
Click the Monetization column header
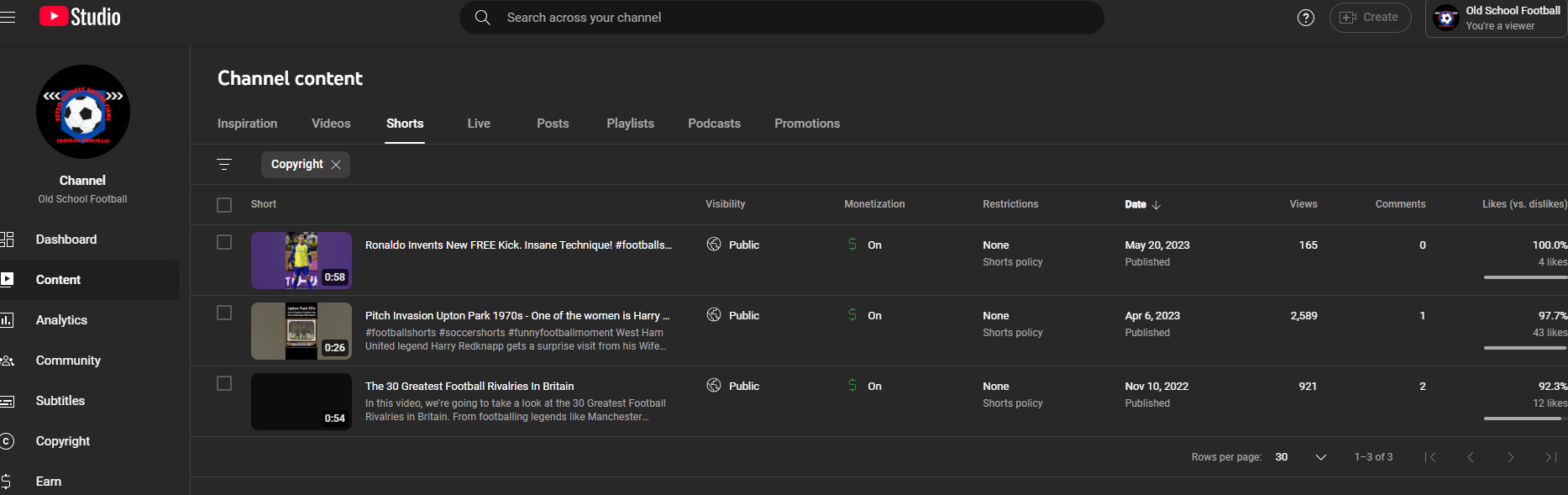[x=874, y=204]
